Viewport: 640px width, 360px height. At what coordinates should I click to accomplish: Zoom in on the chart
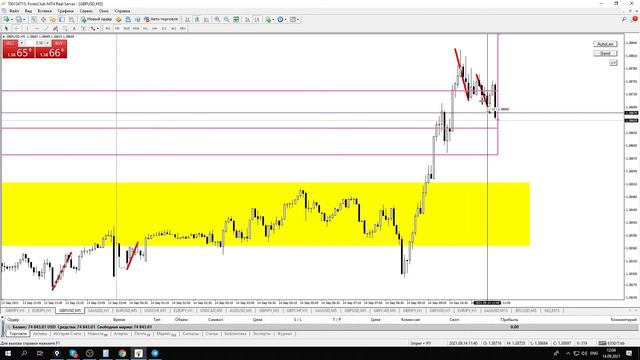[217, 19]
